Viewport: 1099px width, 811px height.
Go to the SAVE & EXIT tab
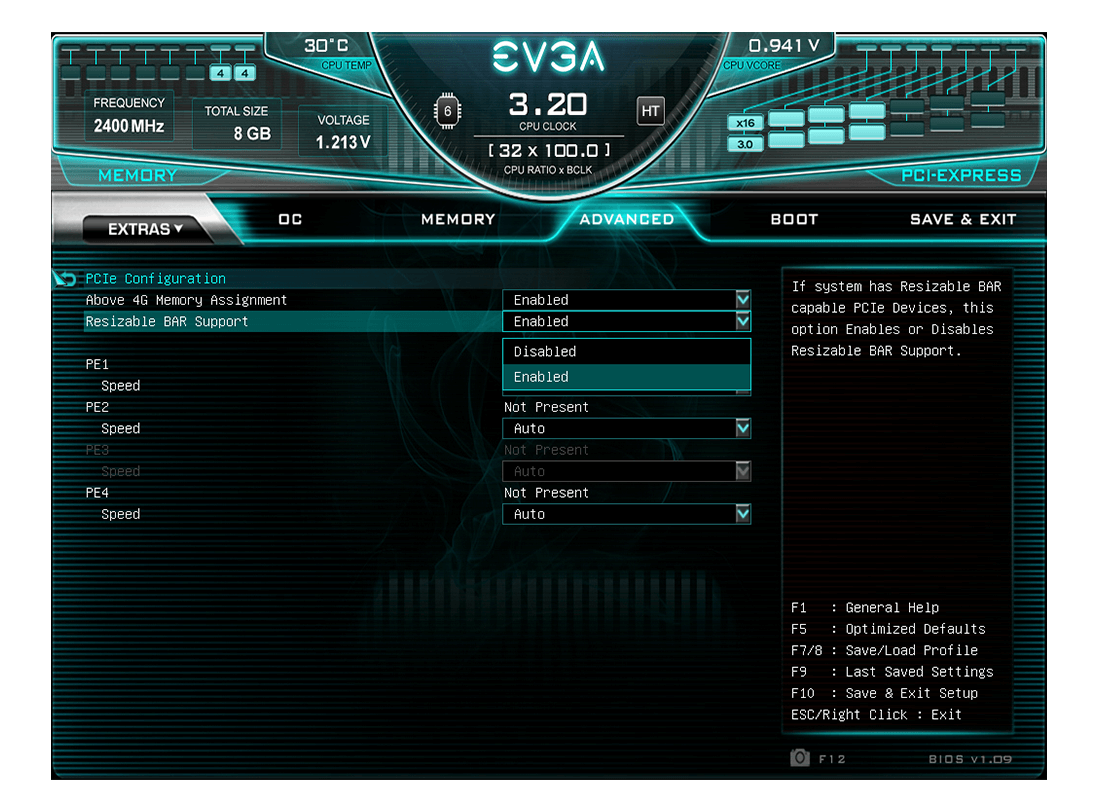pyautogui.click(x=963, y=219)
